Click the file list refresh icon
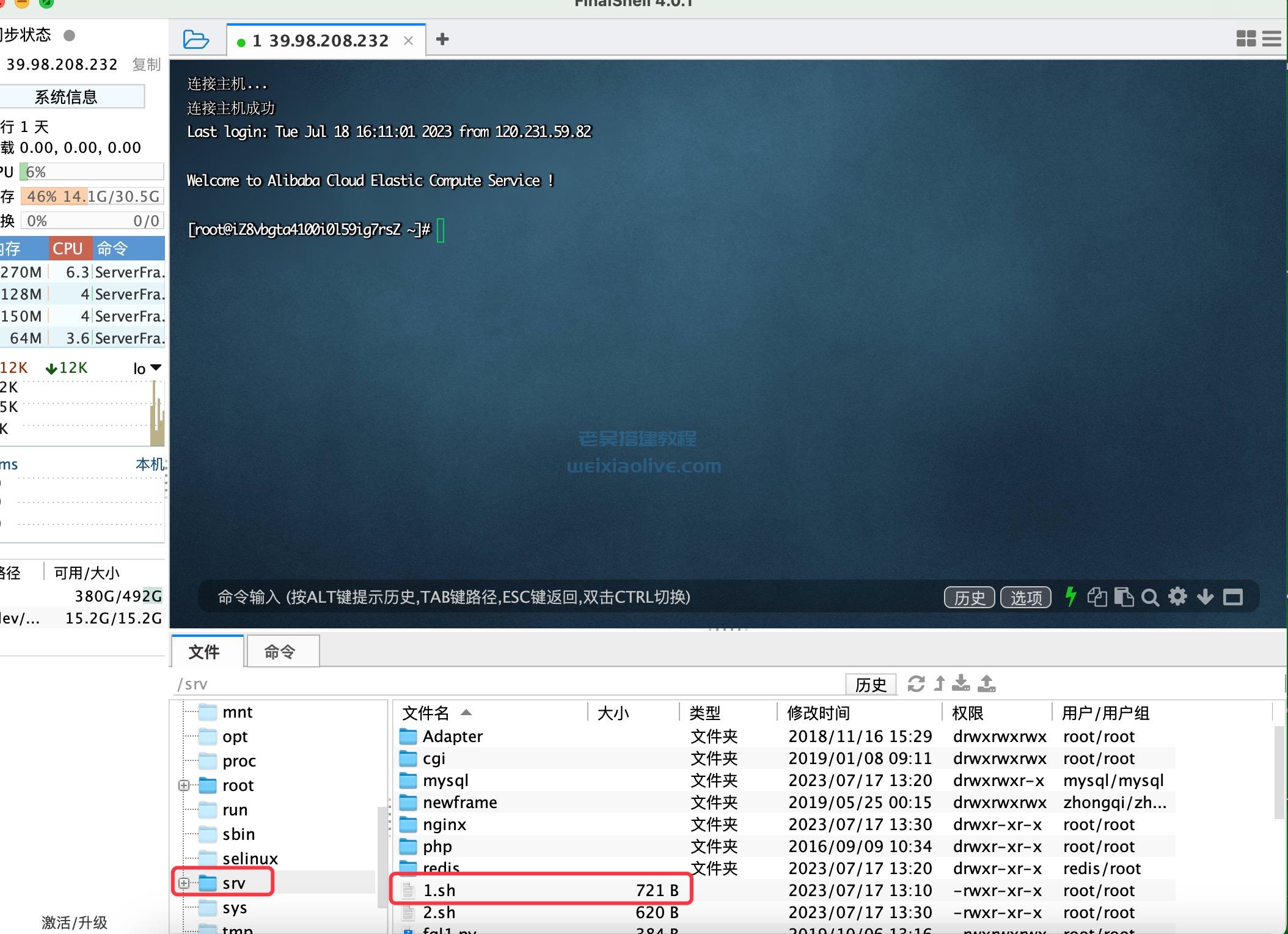Viewport: 1288px width, 934px height. point(916,684)
